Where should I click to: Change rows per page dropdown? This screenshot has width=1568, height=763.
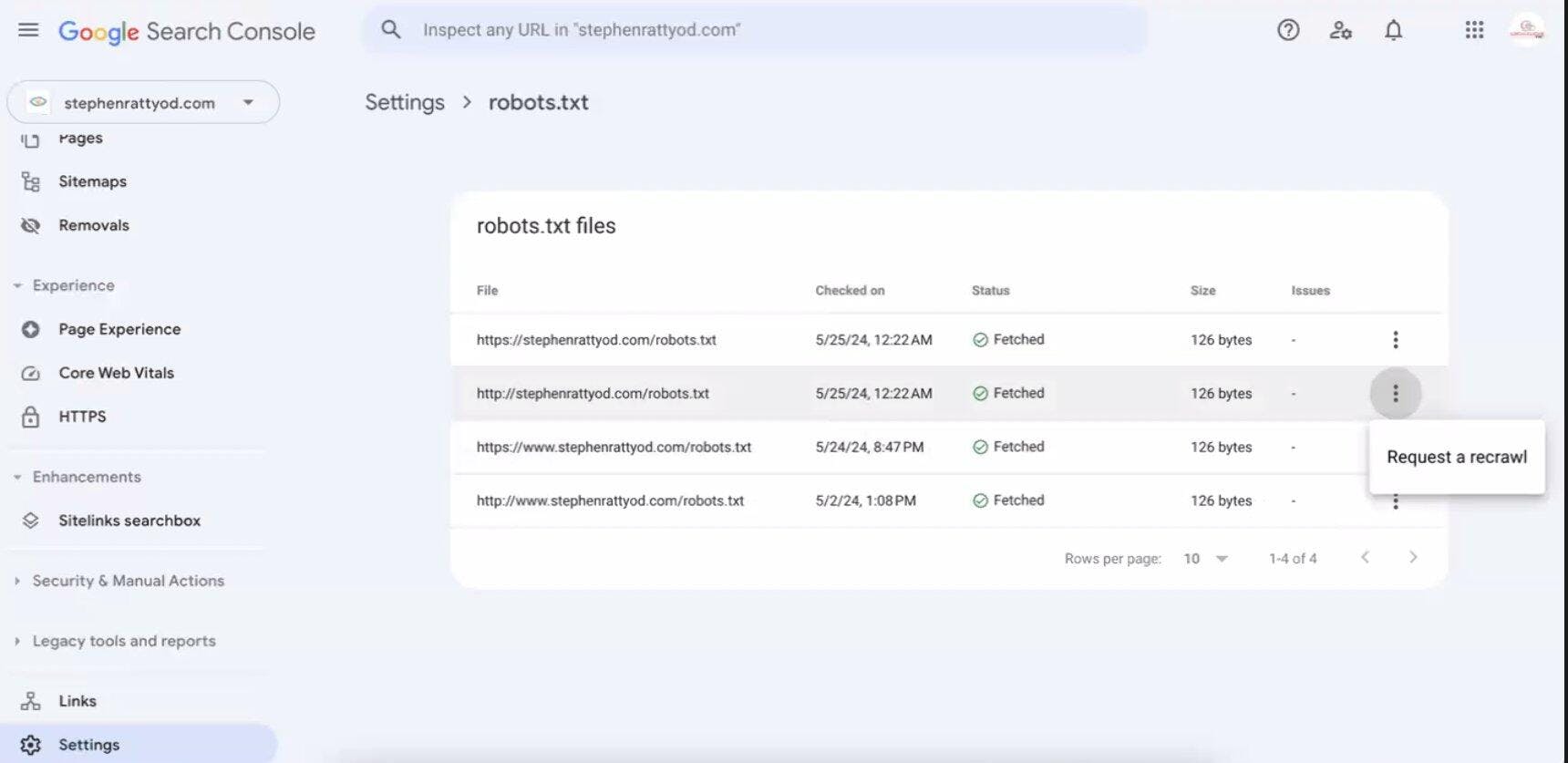[x=1205, y=559]
